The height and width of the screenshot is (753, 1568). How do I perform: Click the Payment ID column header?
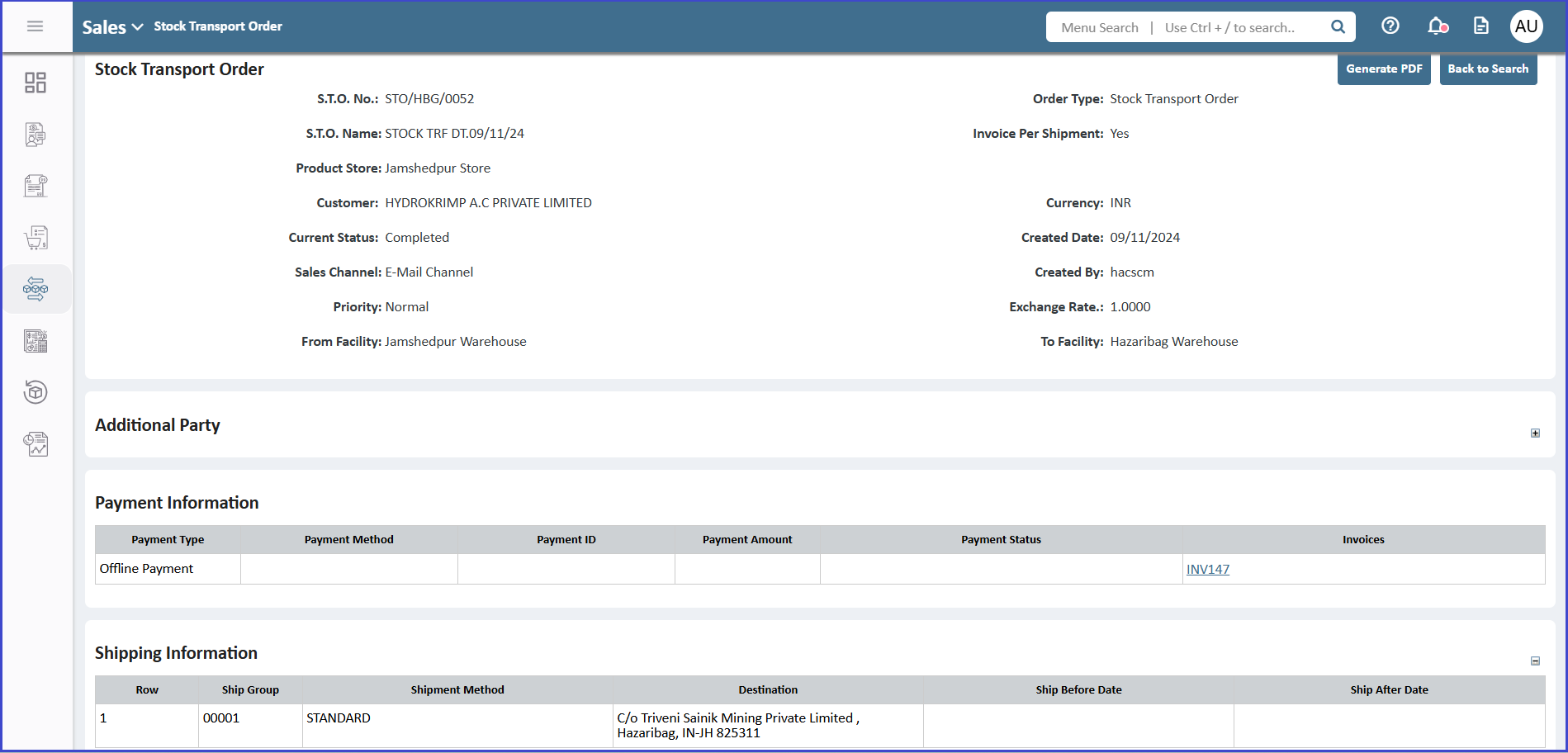pos(566,540)
